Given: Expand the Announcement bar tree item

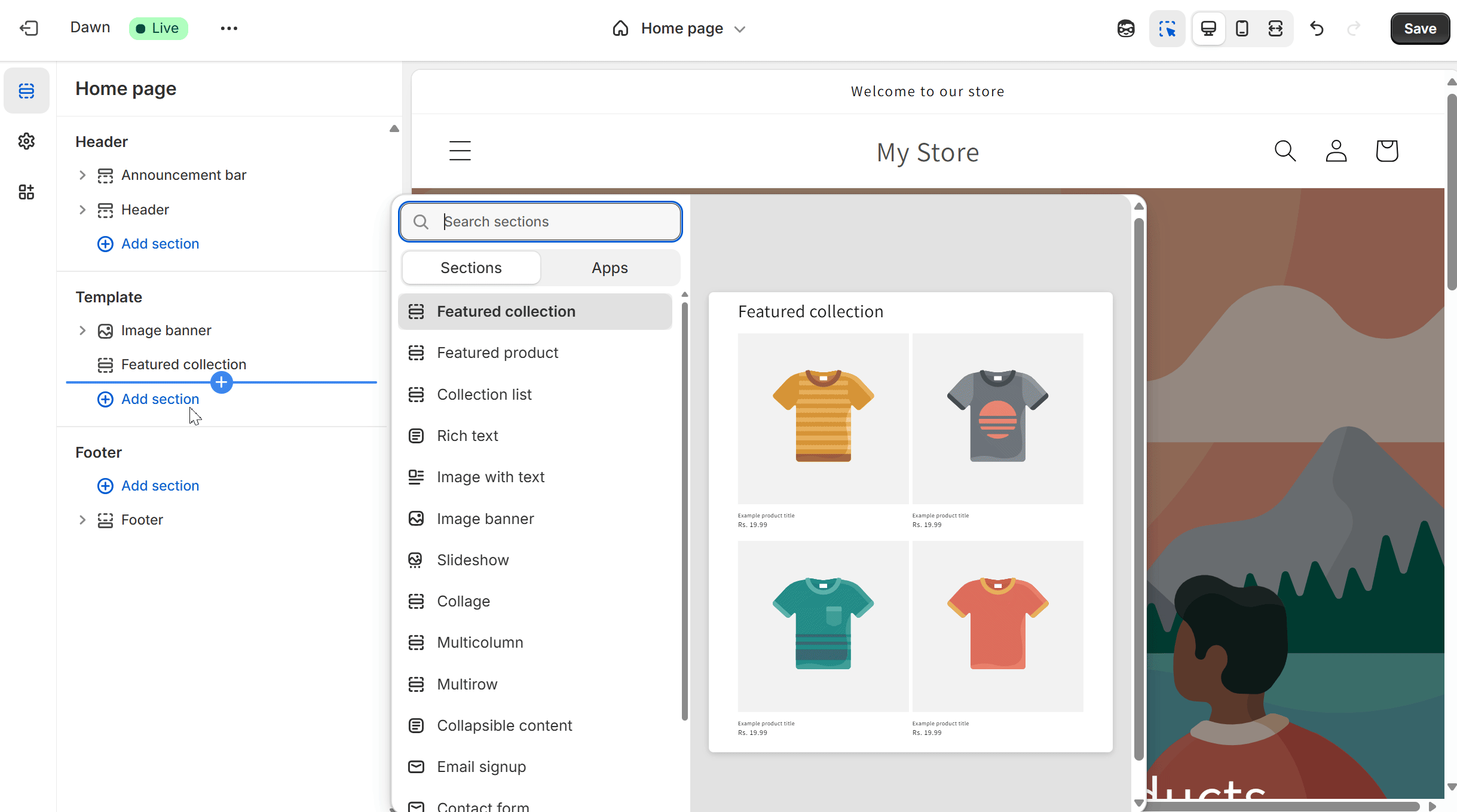Looking at the screenshot, I should 82,175.
